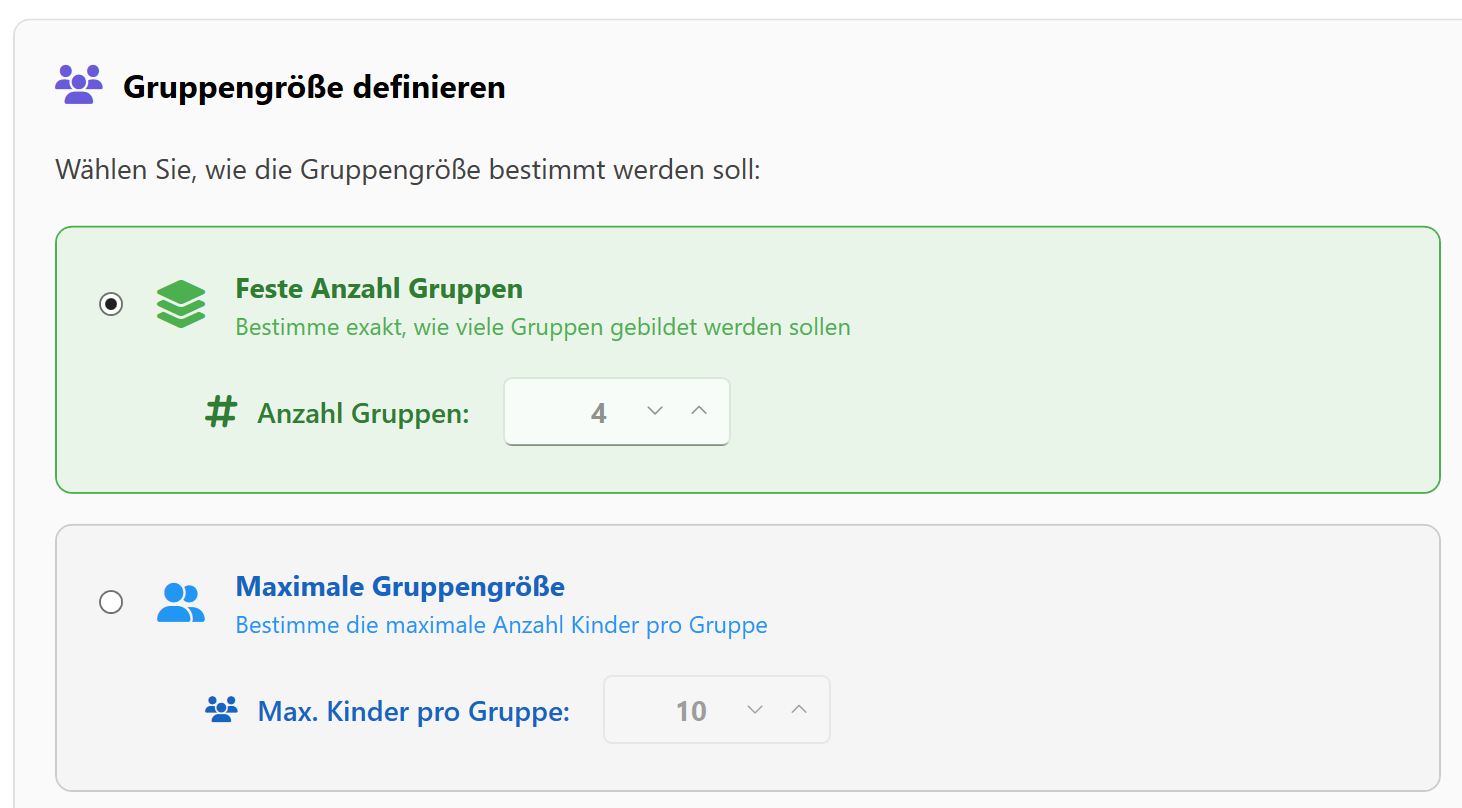This screenshot has height=808, width=1462.
Task: Click the Maximale Gruppengröße heading
Action: click(x=399, y=586)
